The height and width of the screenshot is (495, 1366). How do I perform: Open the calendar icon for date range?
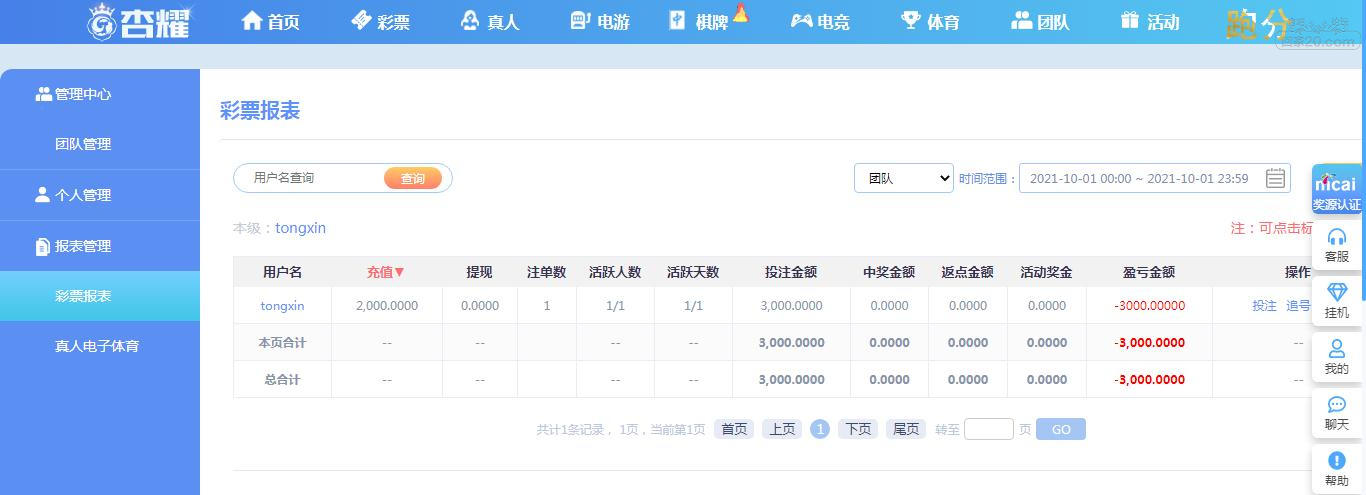coord(1275,178)
